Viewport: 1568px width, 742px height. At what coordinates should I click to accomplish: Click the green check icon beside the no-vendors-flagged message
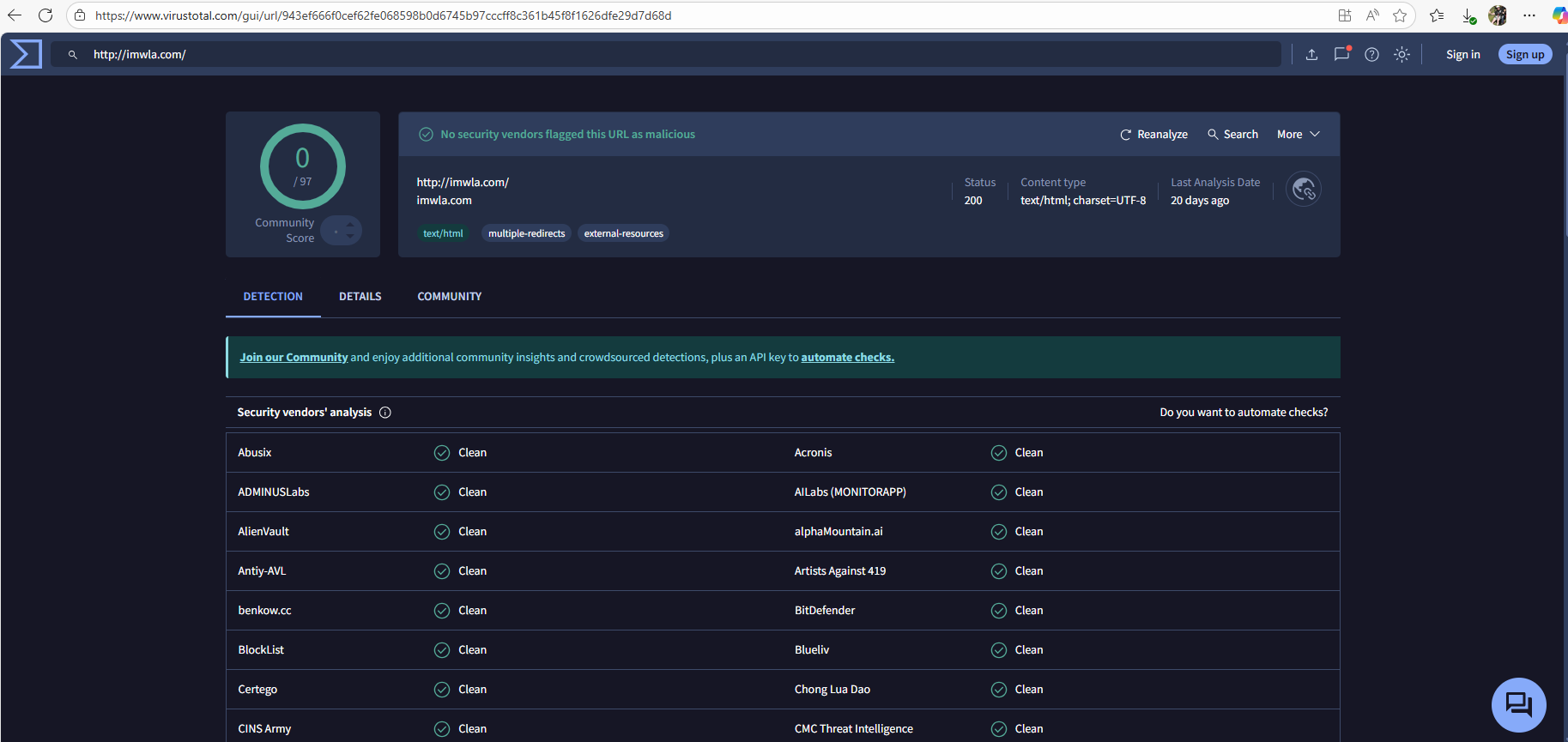426,135
